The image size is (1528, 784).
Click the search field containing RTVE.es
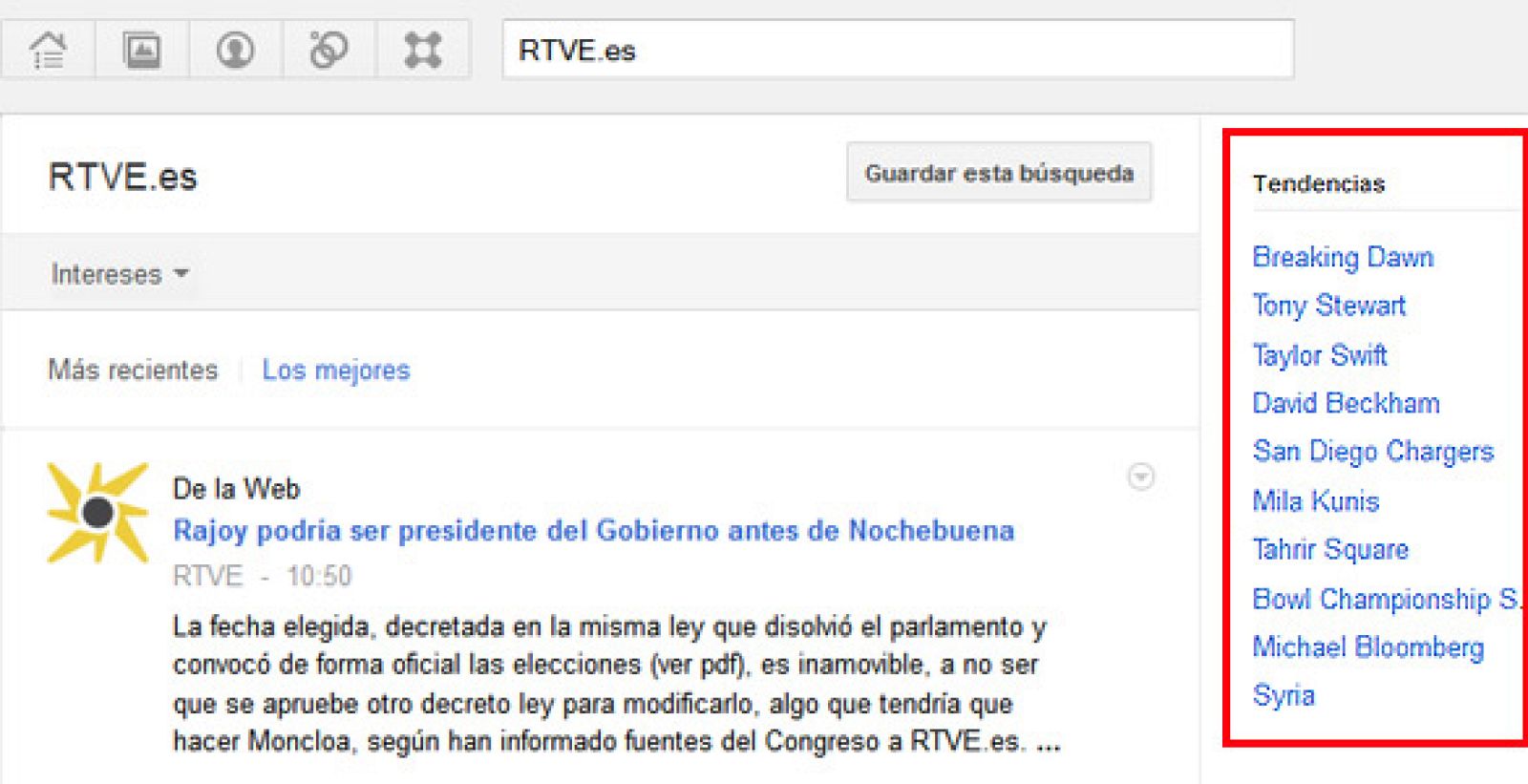coord(898,50)
